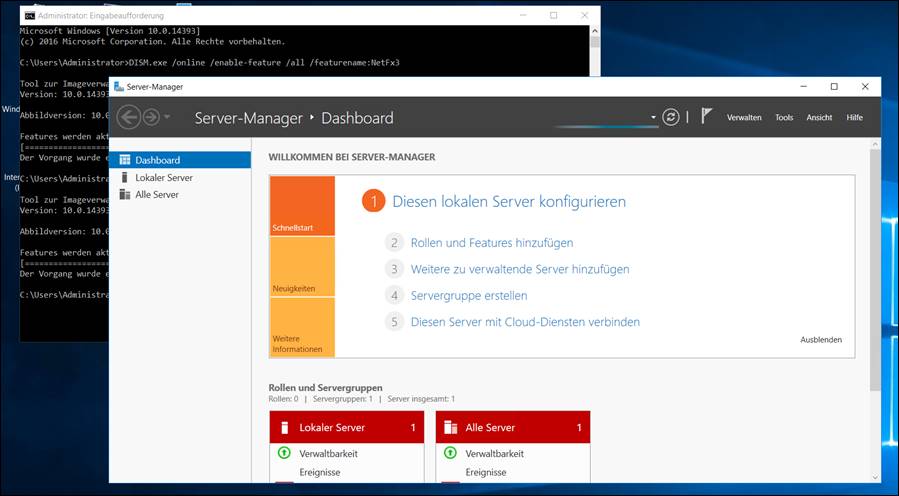Select Lokaler Server in the left navigation
Screen dimensions: 899x496
(164, 177)
